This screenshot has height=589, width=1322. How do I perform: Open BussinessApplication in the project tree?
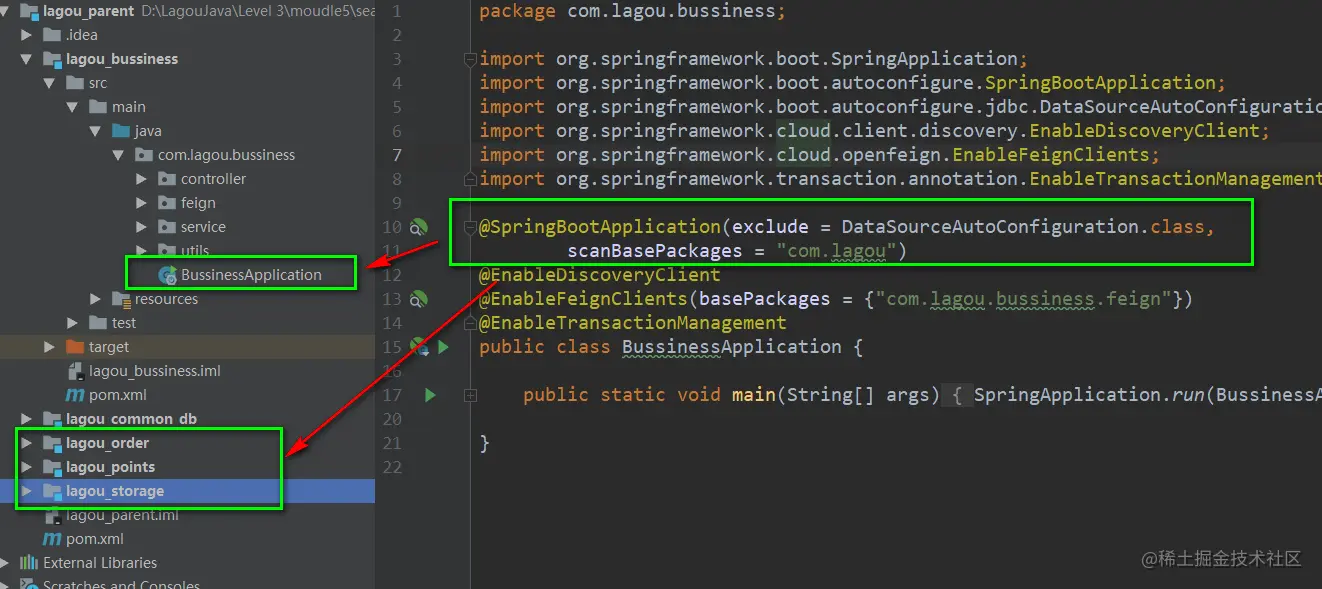click(251, 275)
